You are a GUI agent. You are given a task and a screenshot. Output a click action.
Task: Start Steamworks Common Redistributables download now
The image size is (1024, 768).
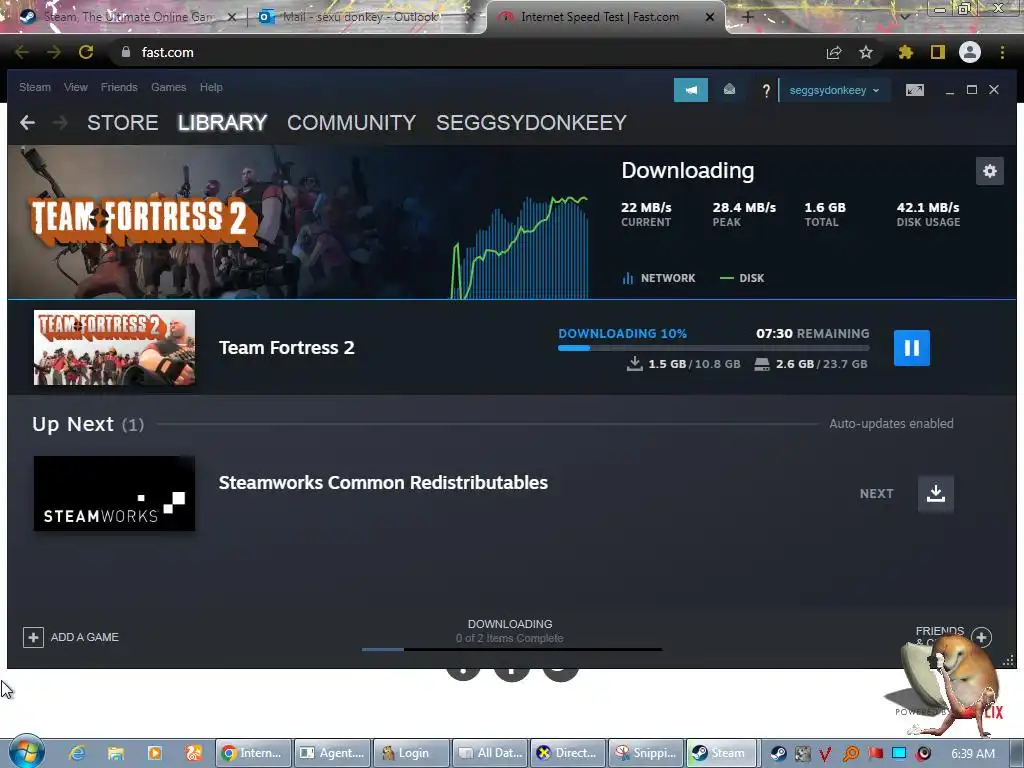pyautogui.click(x=936, y=494)
